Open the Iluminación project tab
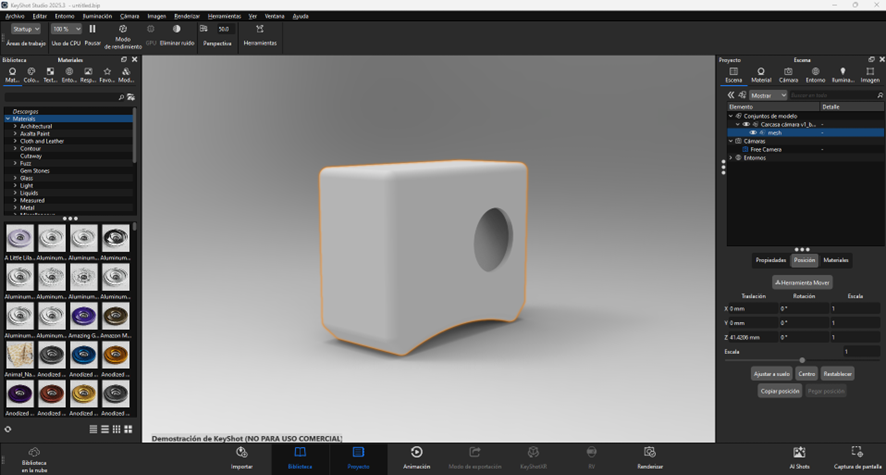 (842, 75)
